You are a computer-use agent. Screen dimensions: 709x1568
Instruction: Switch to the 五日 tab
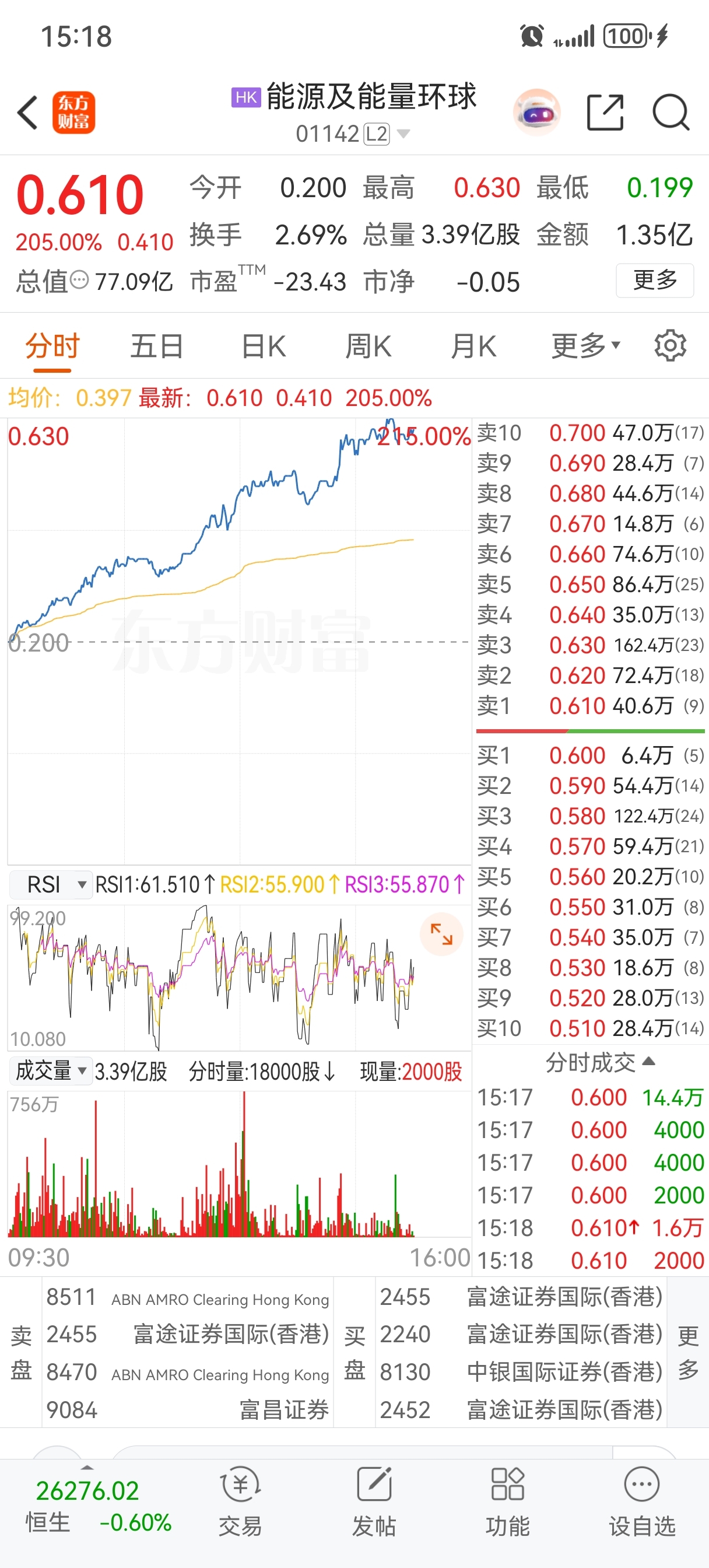pyautogui.click(x=157, y=346)
